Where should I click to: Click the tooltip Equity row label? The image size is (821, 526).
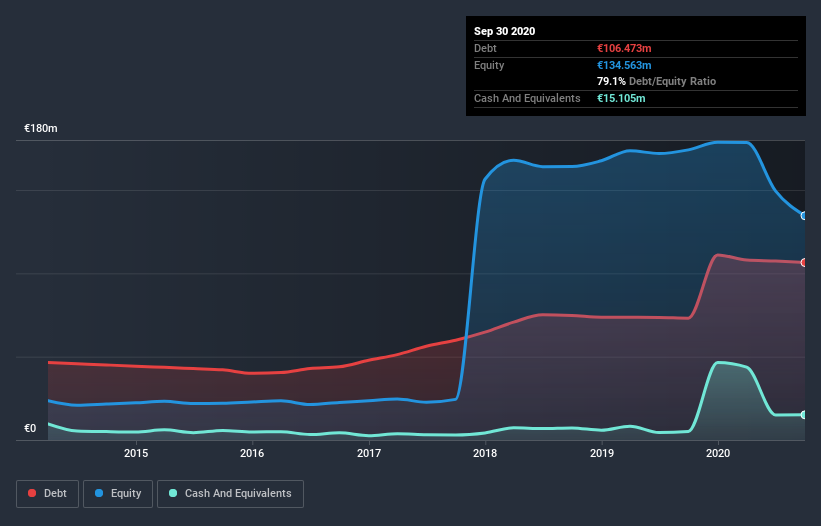click(489, 65)
